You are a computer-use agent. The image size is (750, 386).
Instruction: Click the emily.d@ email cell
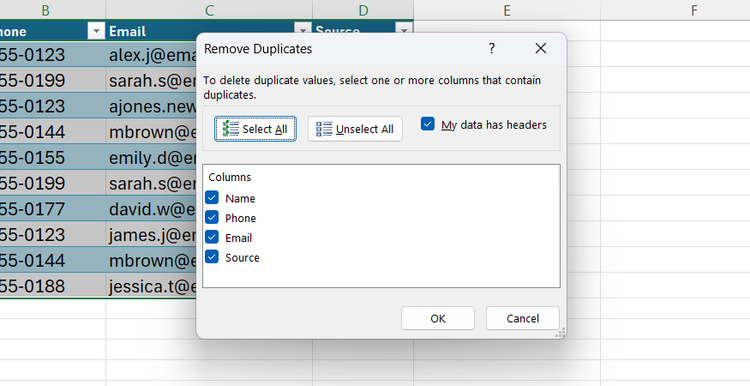pos(151,157)
